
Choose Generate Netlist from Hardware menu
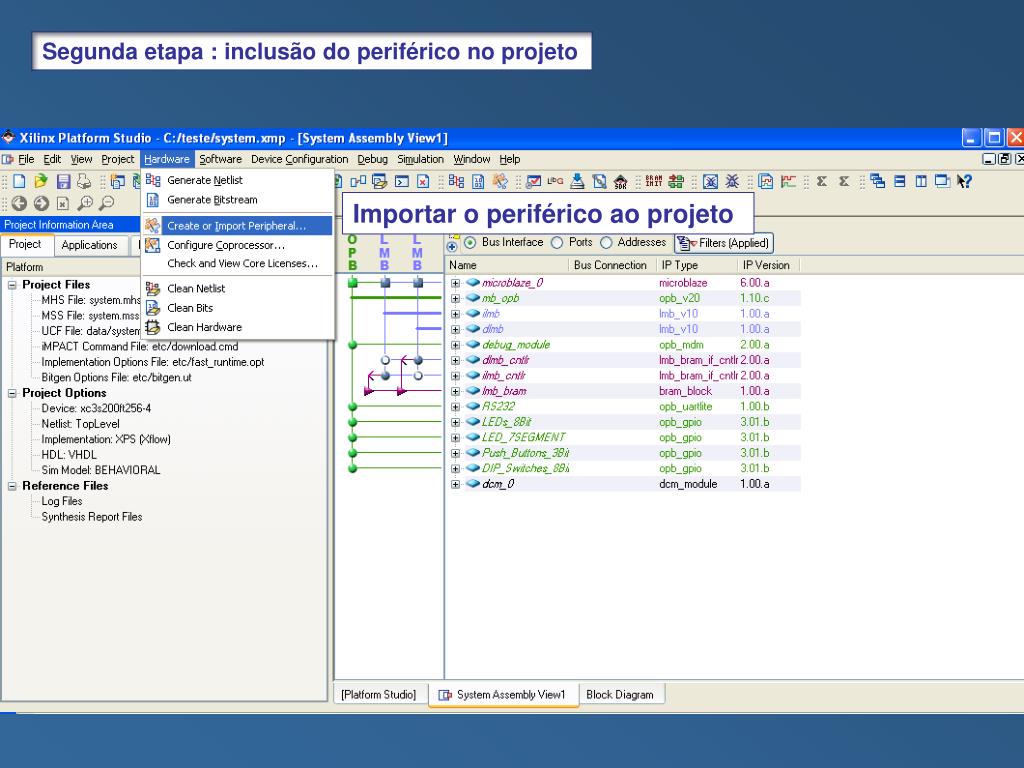[x=238, y=180]
